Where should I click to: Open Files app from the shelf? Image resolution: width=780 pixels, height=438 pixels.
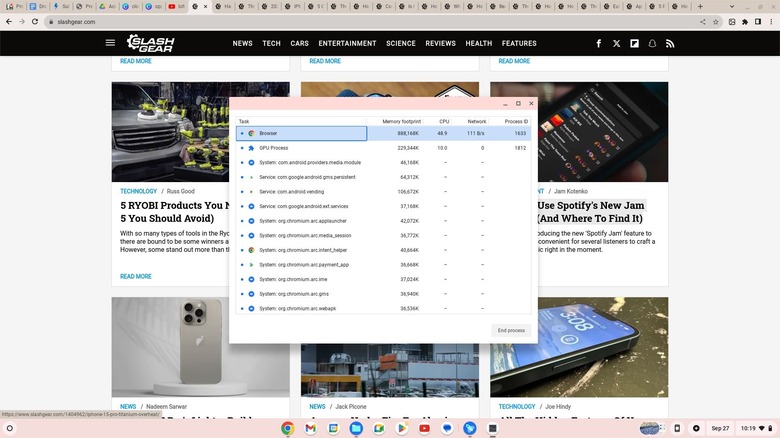pyautogui.click(x=356, y=428)
